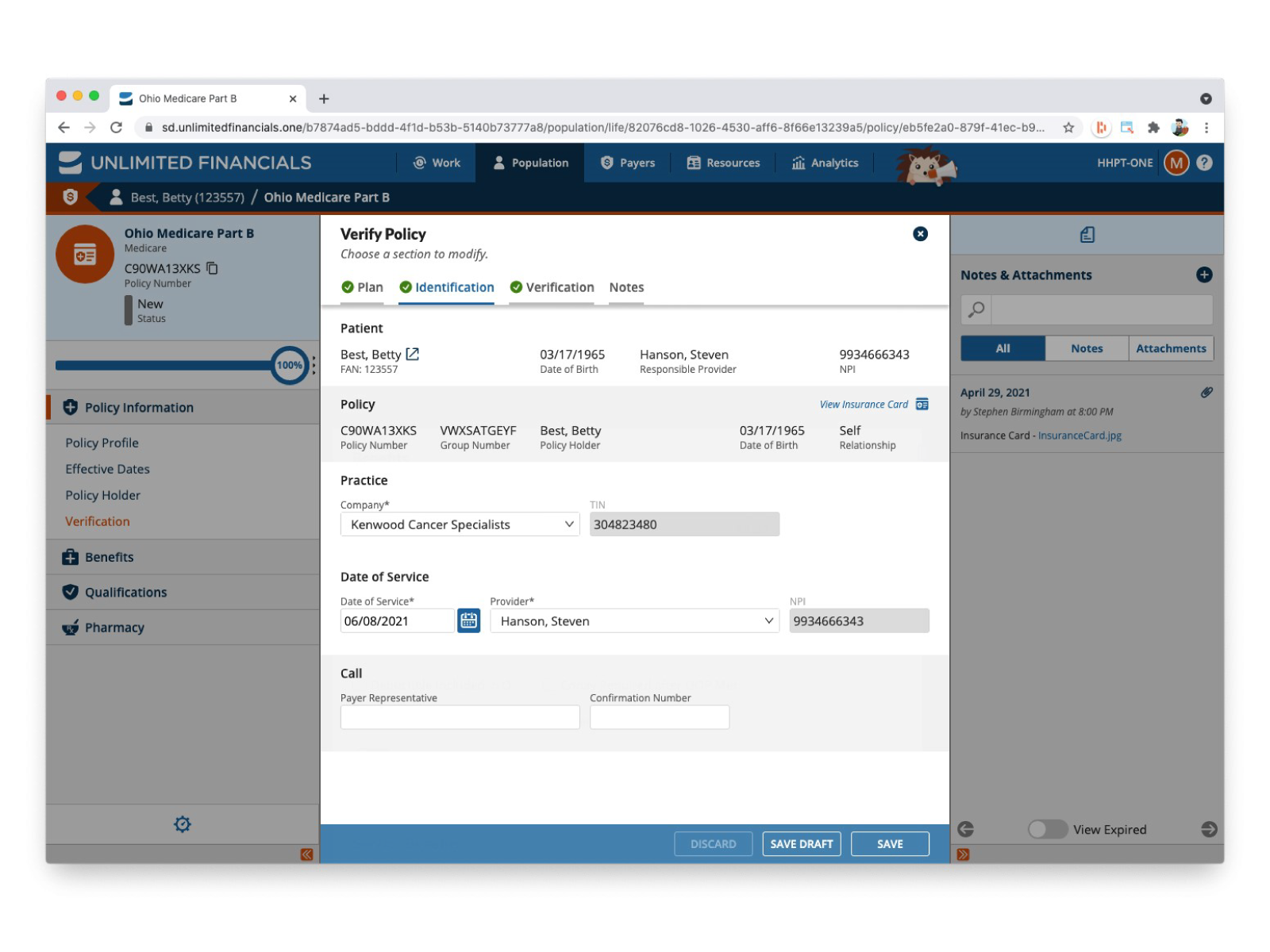Viewport: 1270px width, 952px height.
Task: Collapse the left sidebar with the orange chevron
Action: pos(306,854)
